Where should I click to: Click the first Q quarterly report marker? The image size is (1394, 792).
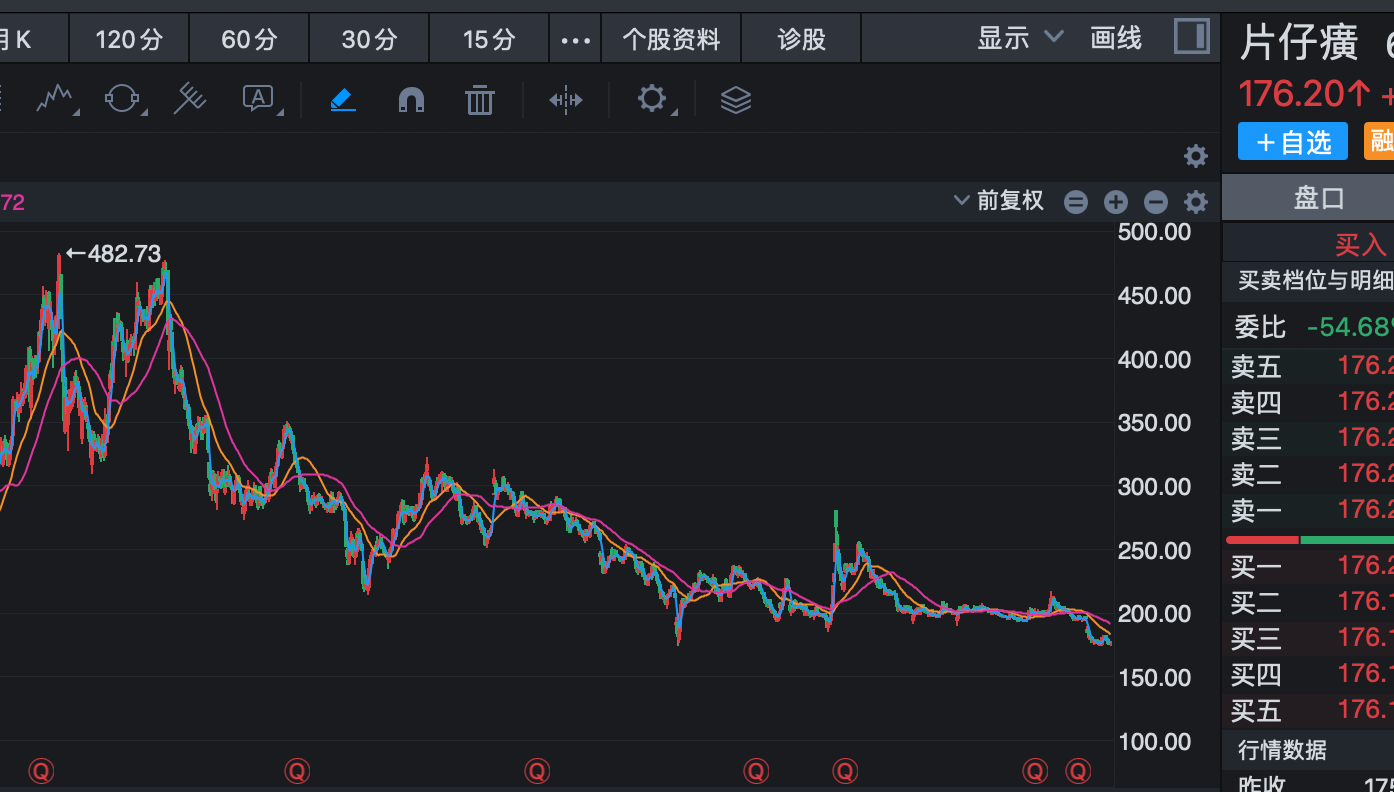(x=41, y=770)
